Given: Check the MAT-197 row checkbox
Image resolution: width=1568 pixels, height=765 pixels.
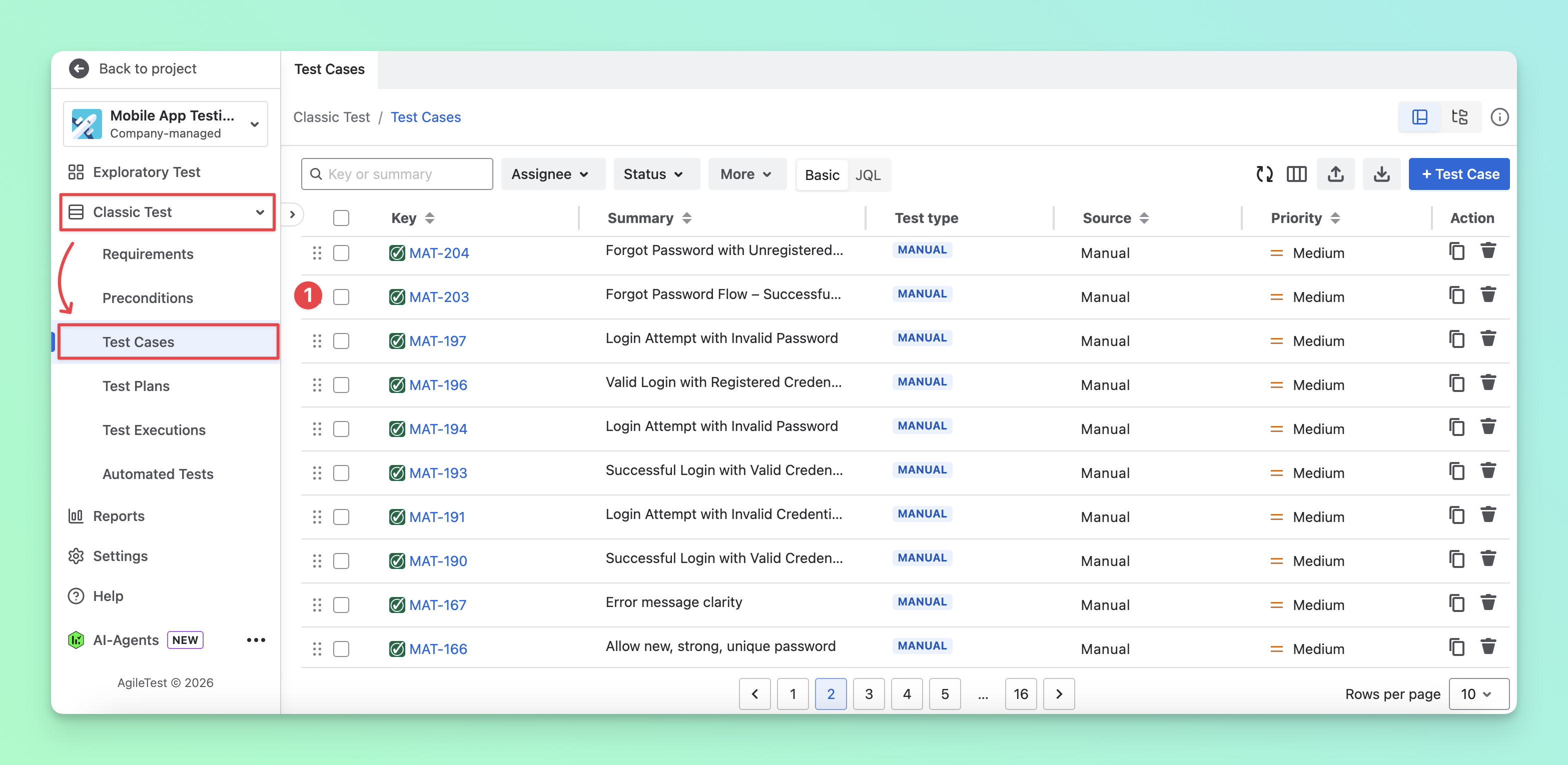Looking at the screenshot, I should tap(341, 340).
